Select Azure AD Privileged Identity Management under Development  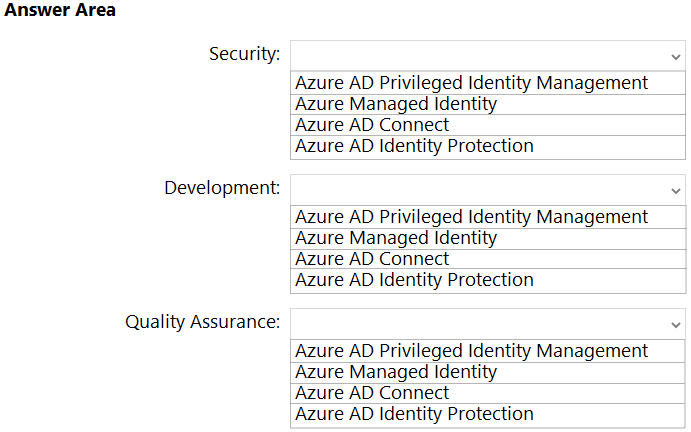pos(472,217)
